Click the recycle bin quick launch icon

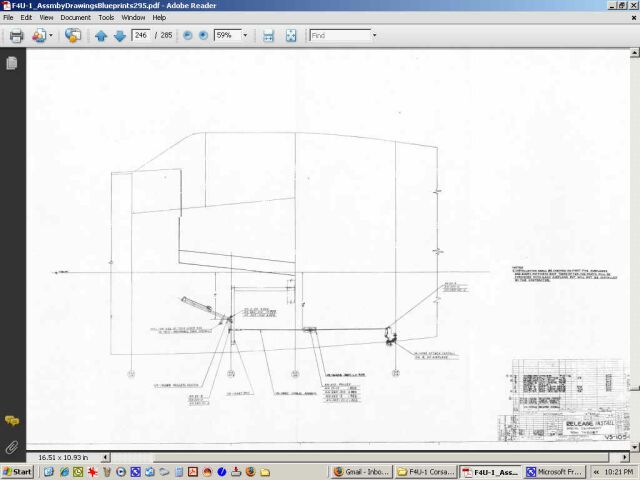click(x=107, y=472)
